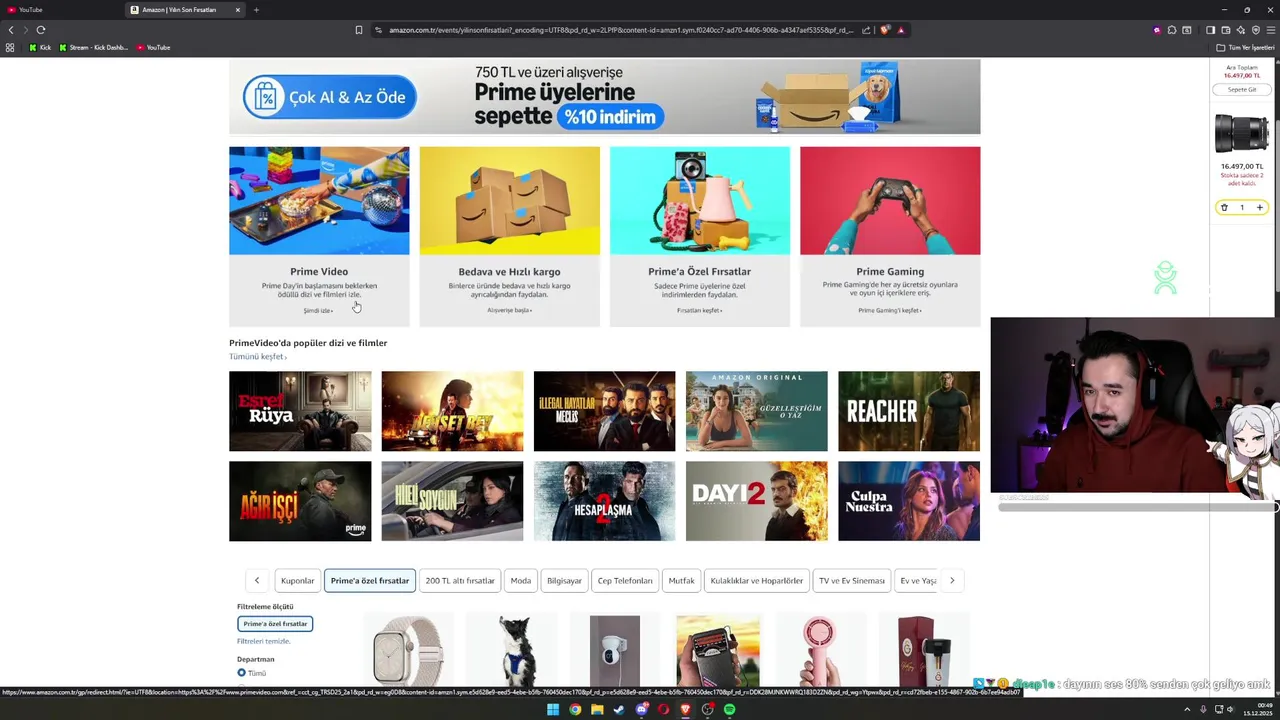Go back with the browser back arrow
This screenshot has height=720, width=1280.
(11, 30)
